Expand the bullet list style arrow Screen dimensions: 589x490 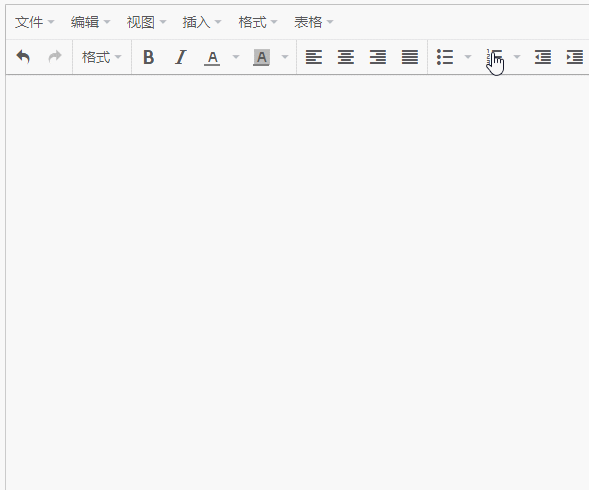(x=468, y=57)
